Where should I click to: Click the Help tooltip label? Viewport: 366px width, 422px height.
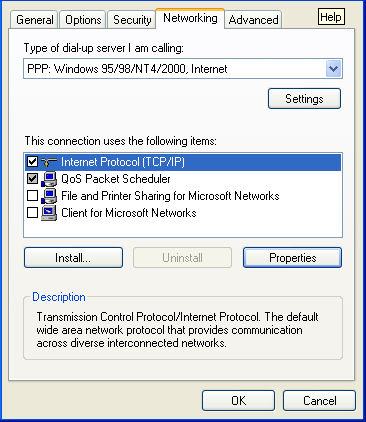(331, 17)
